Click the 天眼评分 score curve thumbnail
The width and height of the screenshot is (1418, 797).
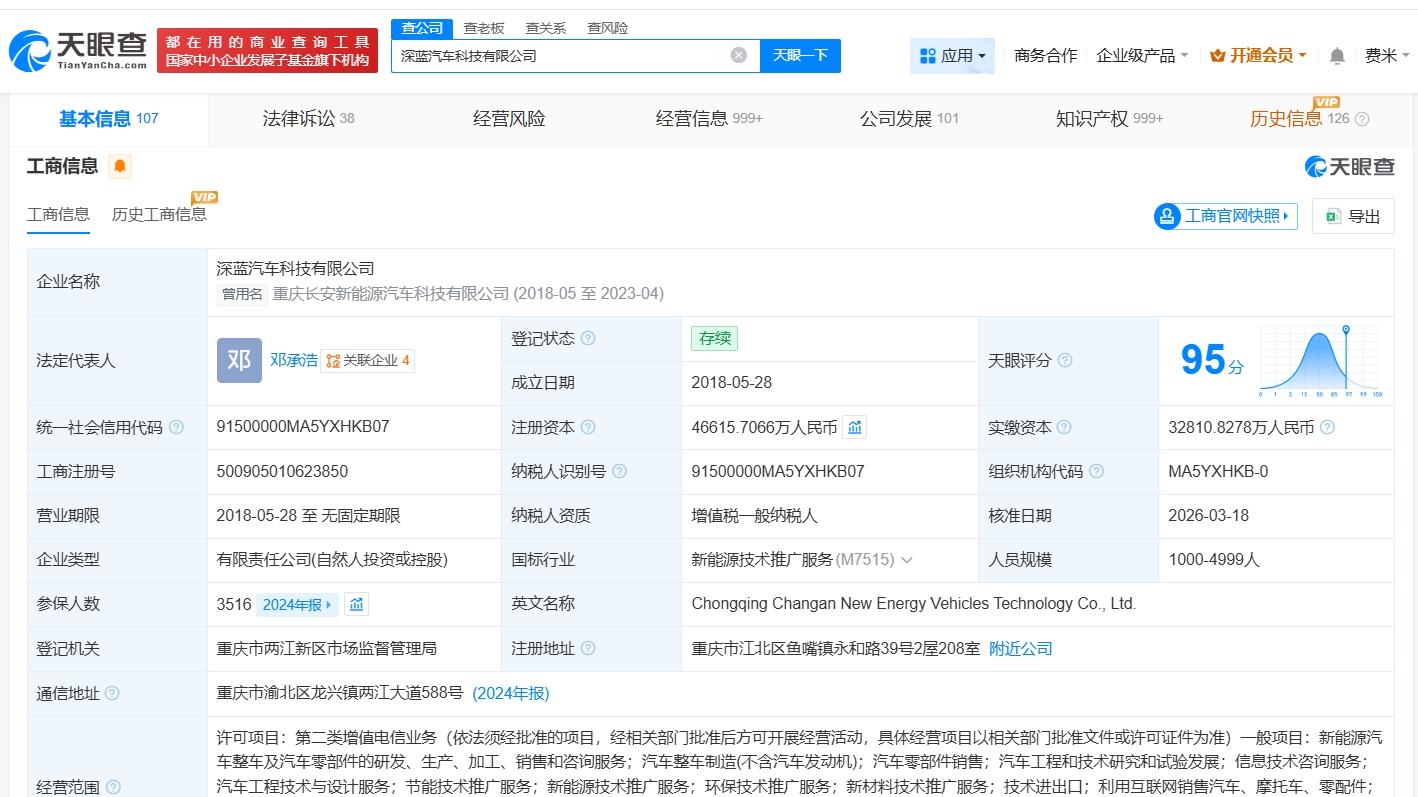point(1318,360)
